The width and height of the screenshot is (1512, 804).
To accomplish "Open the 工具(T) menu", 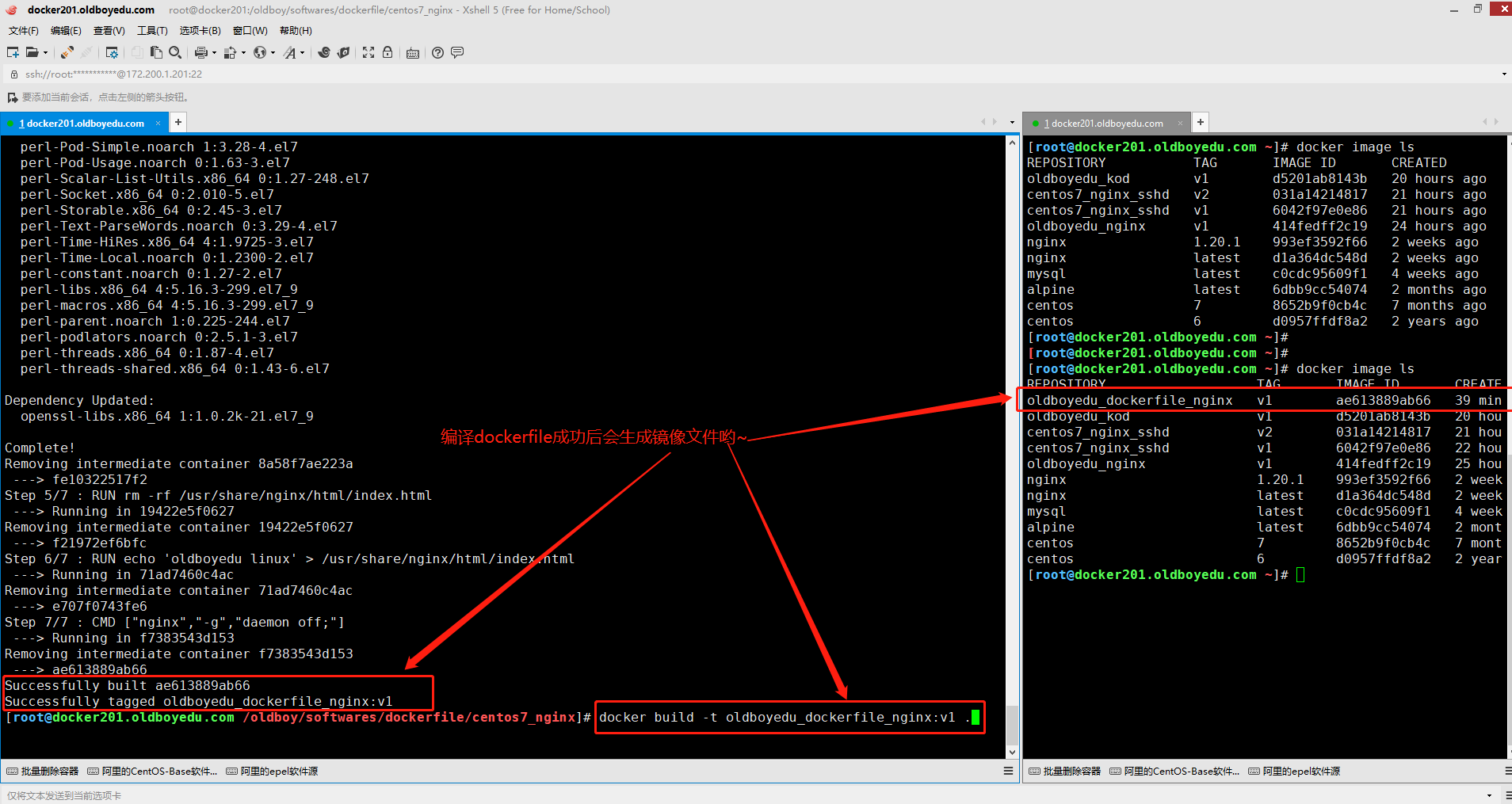I will pyautogui.click(x=152, y=31).
